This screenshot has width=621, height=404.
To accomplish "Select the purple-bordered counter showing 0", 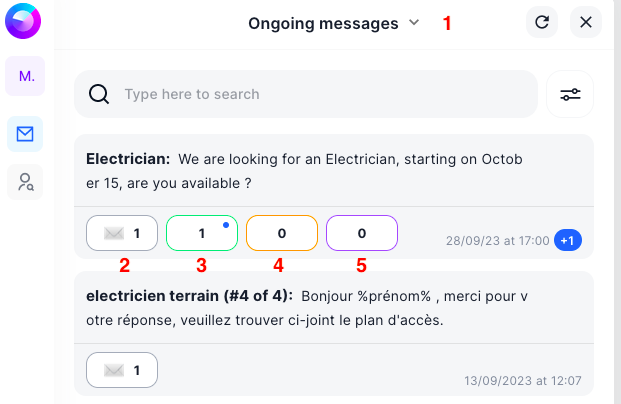I will click(362, 233).
